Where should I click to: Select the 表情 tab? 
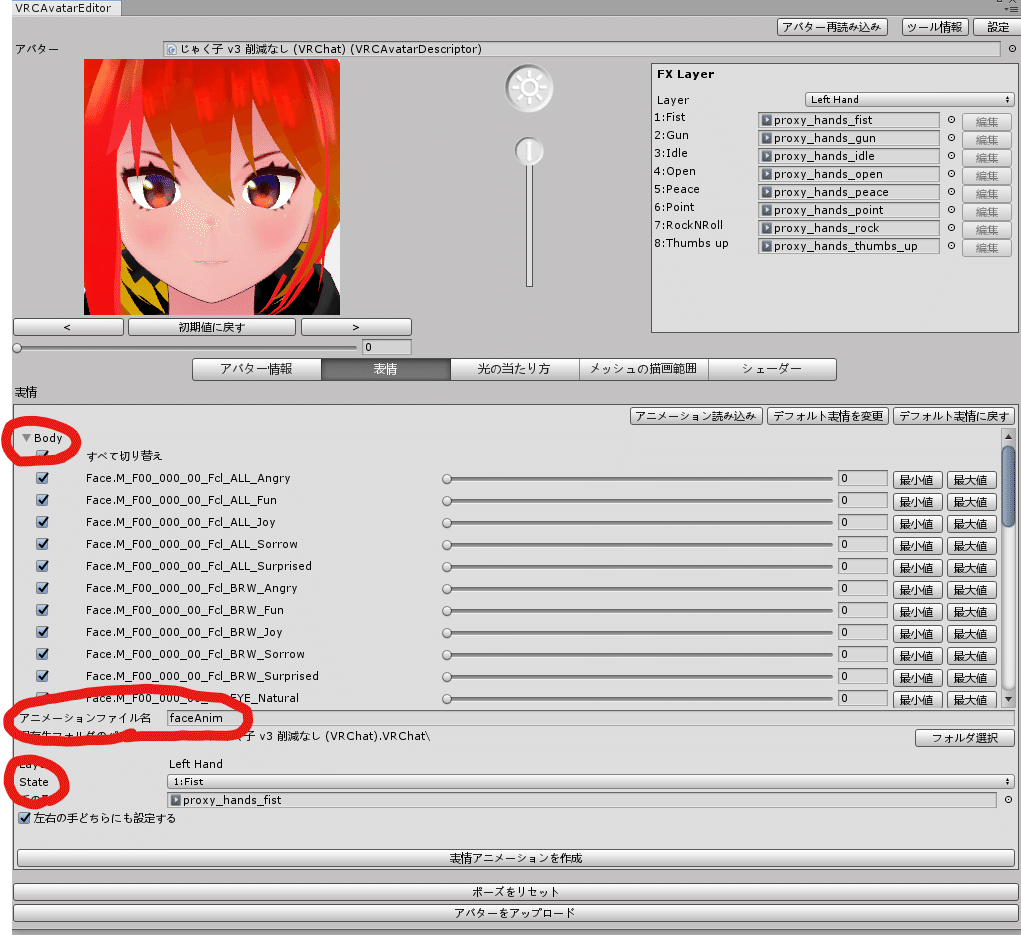pyautogui.click(x=385, y=369)
